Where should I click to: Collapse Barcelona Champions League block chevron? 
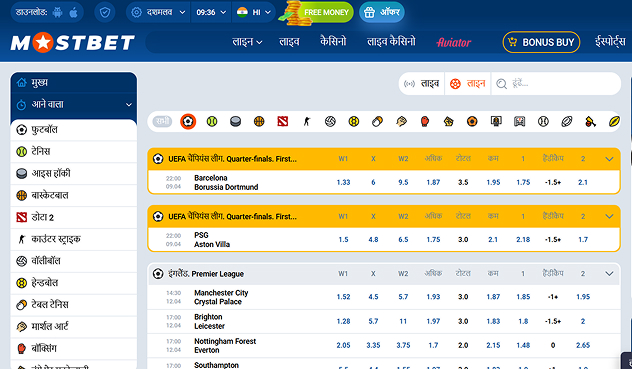pos(609,159)
